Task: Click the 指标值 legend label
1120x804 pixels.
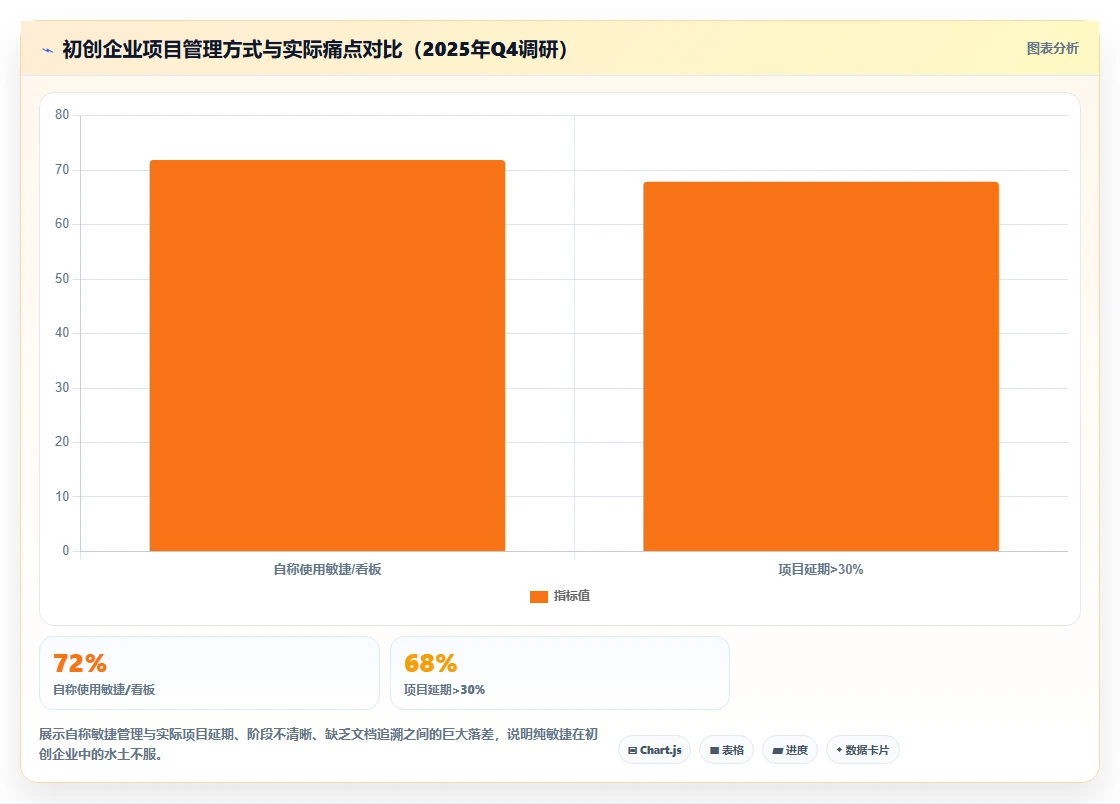Action: pyautogui.click(x=571, y=596)
